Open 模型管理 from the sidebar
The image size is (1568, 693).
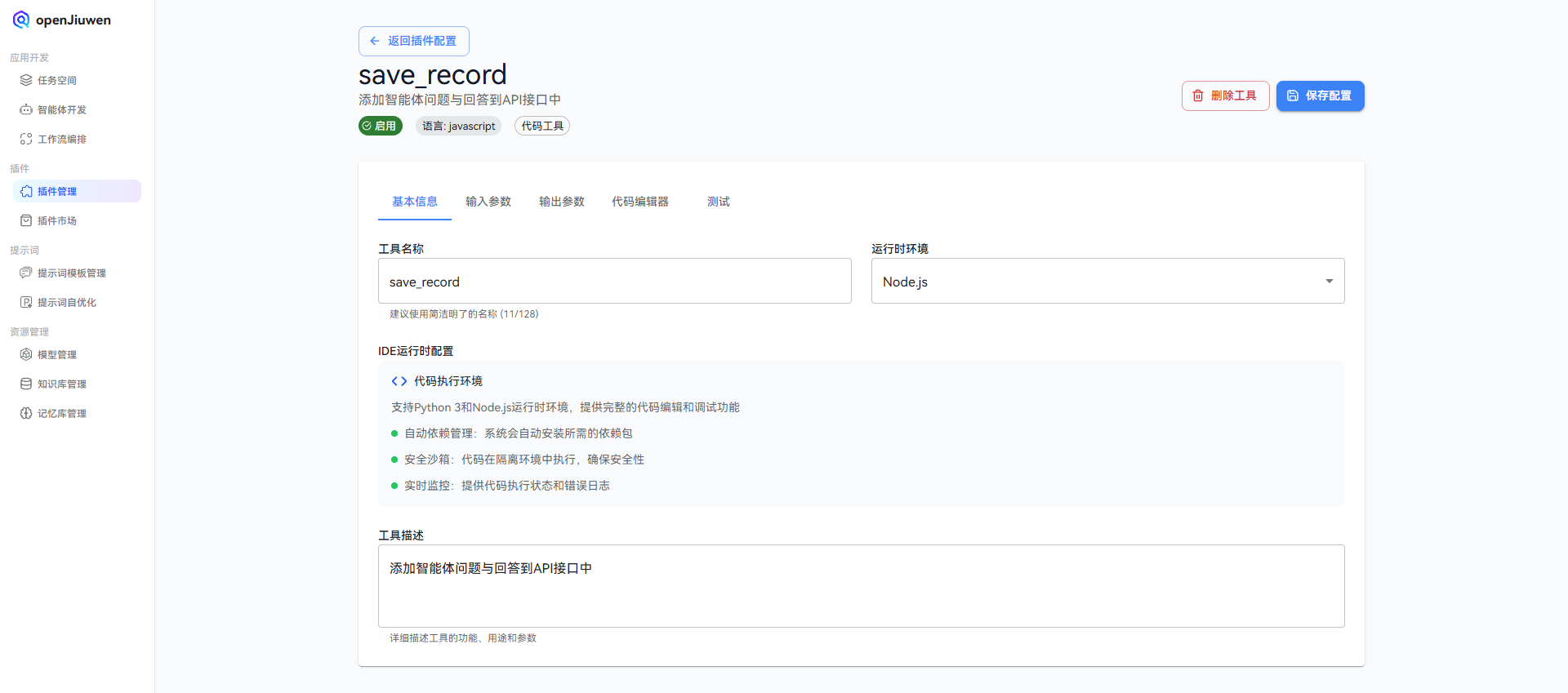point(77,354)
